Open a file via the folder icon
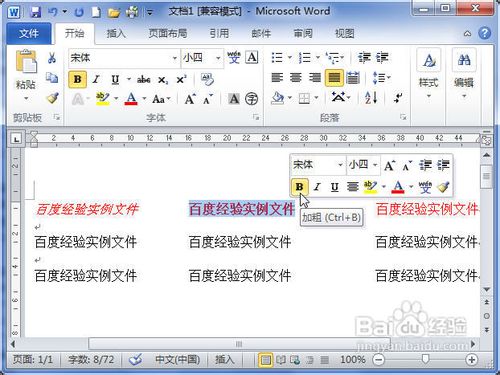The image size is (500, 375). click(114, 13)
